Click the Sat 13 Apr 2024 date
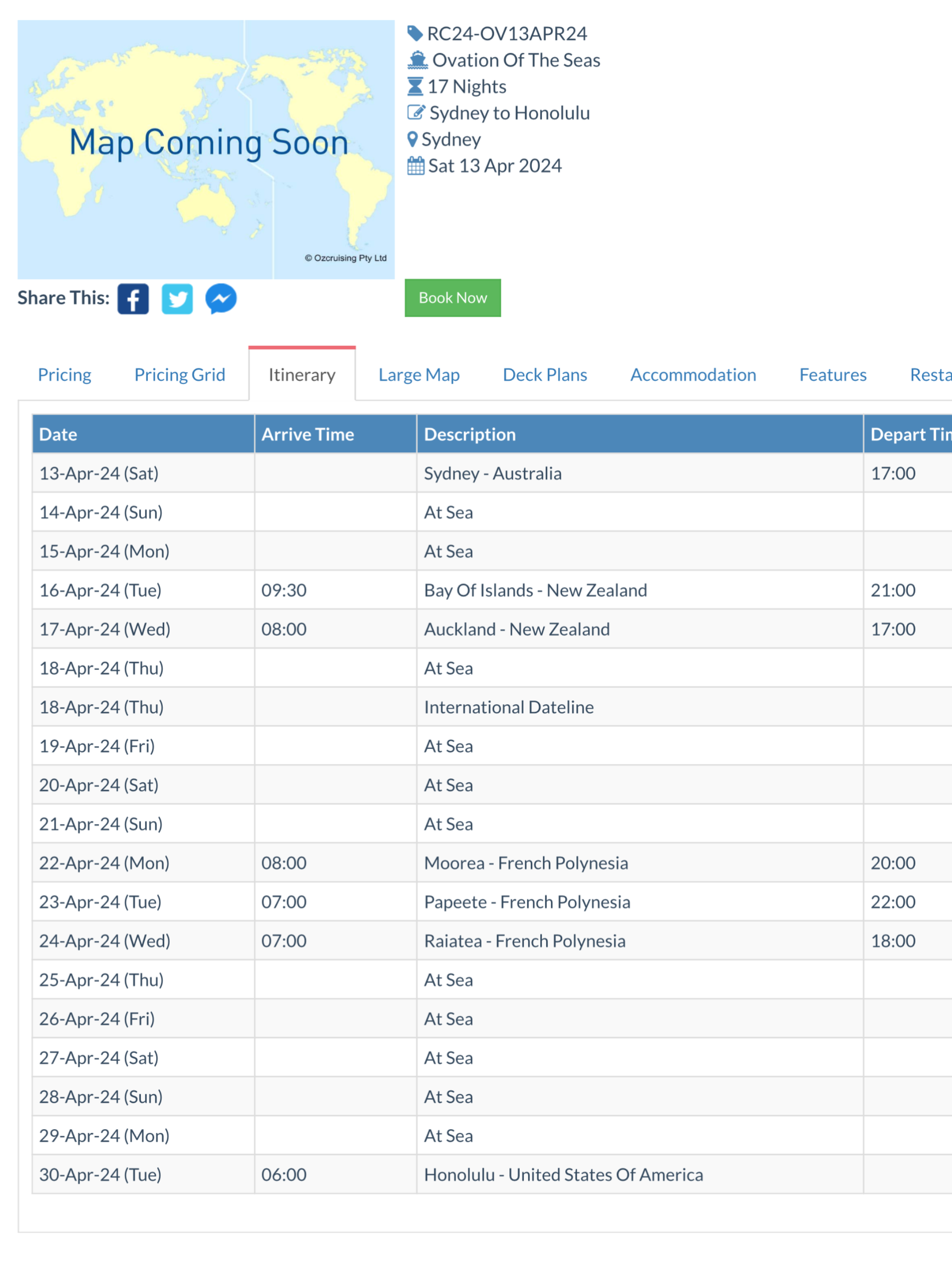The width and height of the screenshot is (952, 1270). coord(495,166)
